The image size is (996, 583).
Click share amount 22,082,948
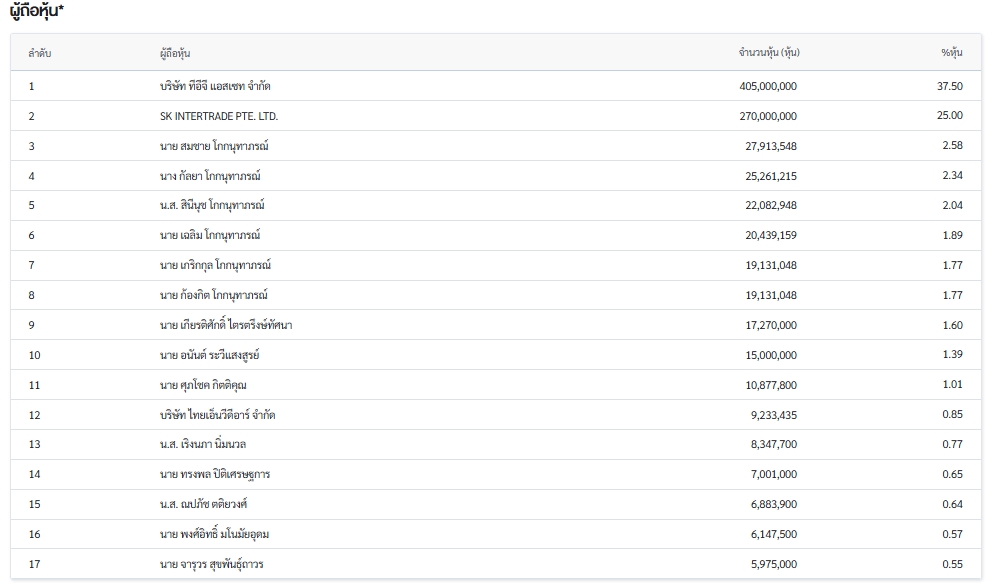click(x=771, y=205)
